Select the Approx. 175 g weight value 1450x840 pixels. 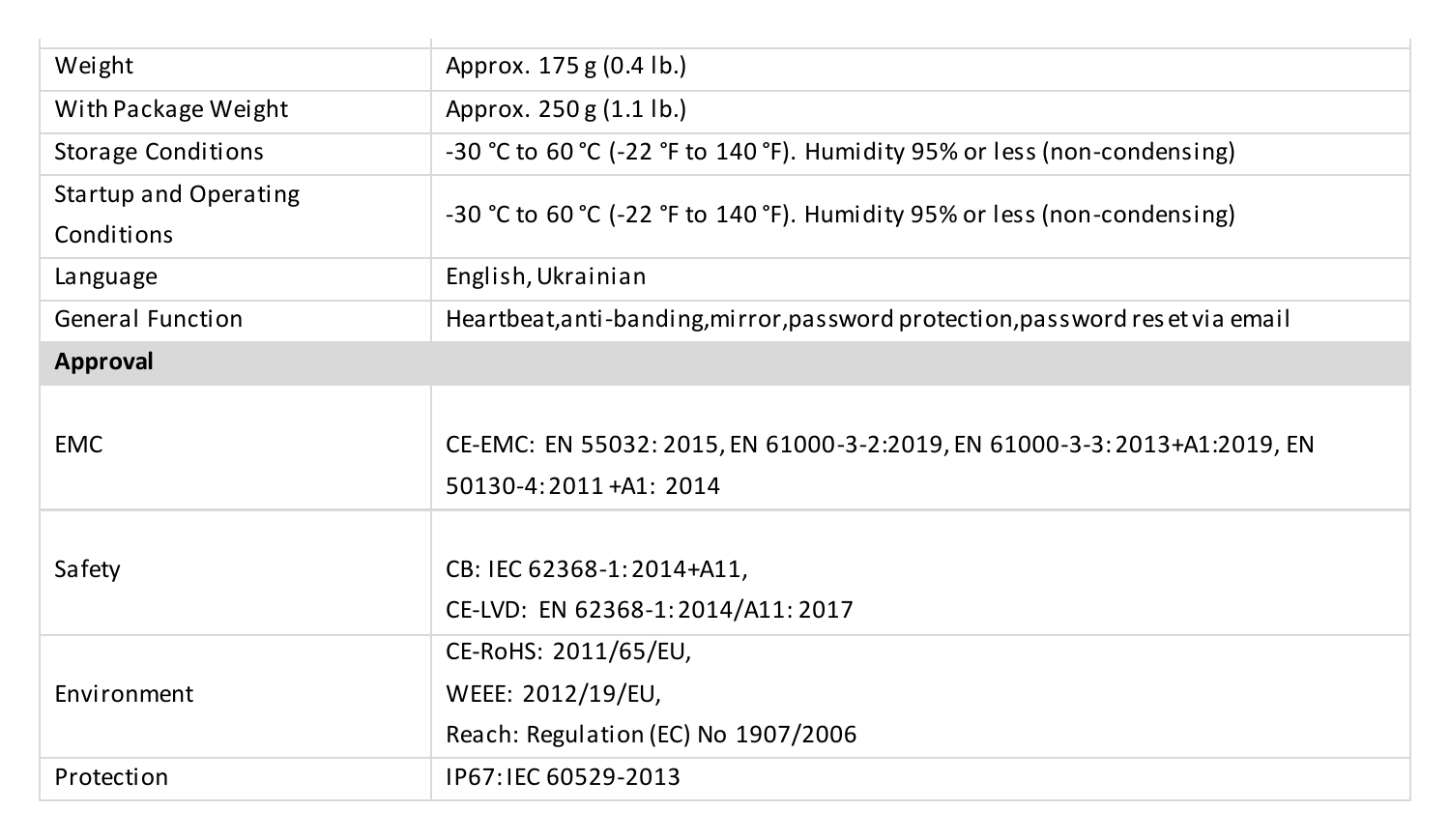pos(565,66)
